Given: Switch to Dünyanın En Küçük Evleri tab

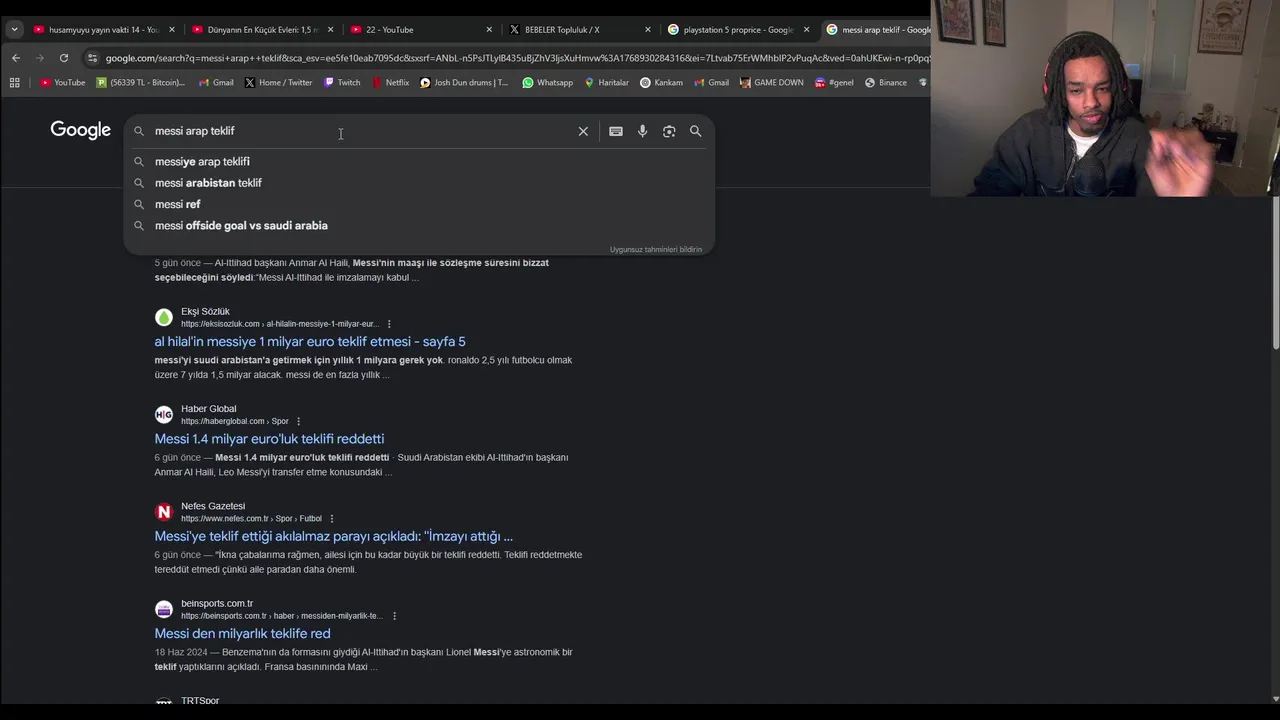Looking at the screenshot, I should pos(255,30).
